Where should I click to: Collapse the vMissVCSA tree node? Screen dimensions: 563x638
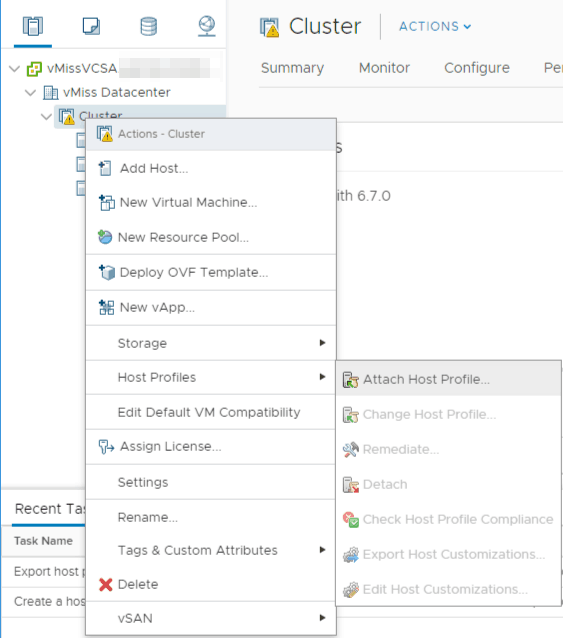[x=15, y=68]
